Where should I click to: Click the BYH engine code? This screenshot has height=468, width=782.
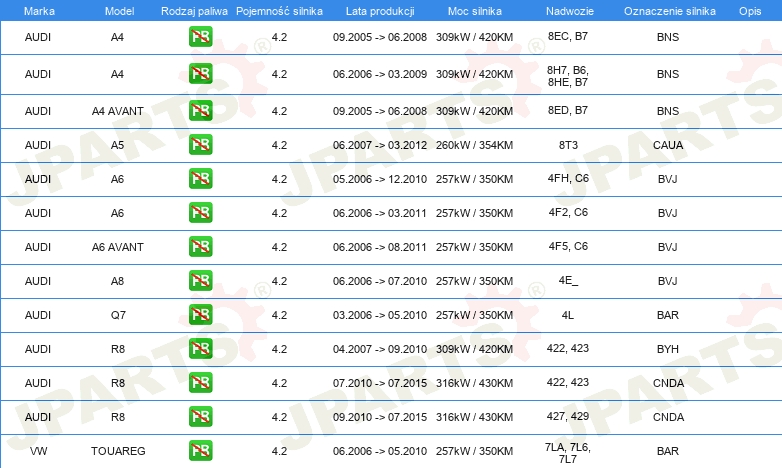[668, 349]
